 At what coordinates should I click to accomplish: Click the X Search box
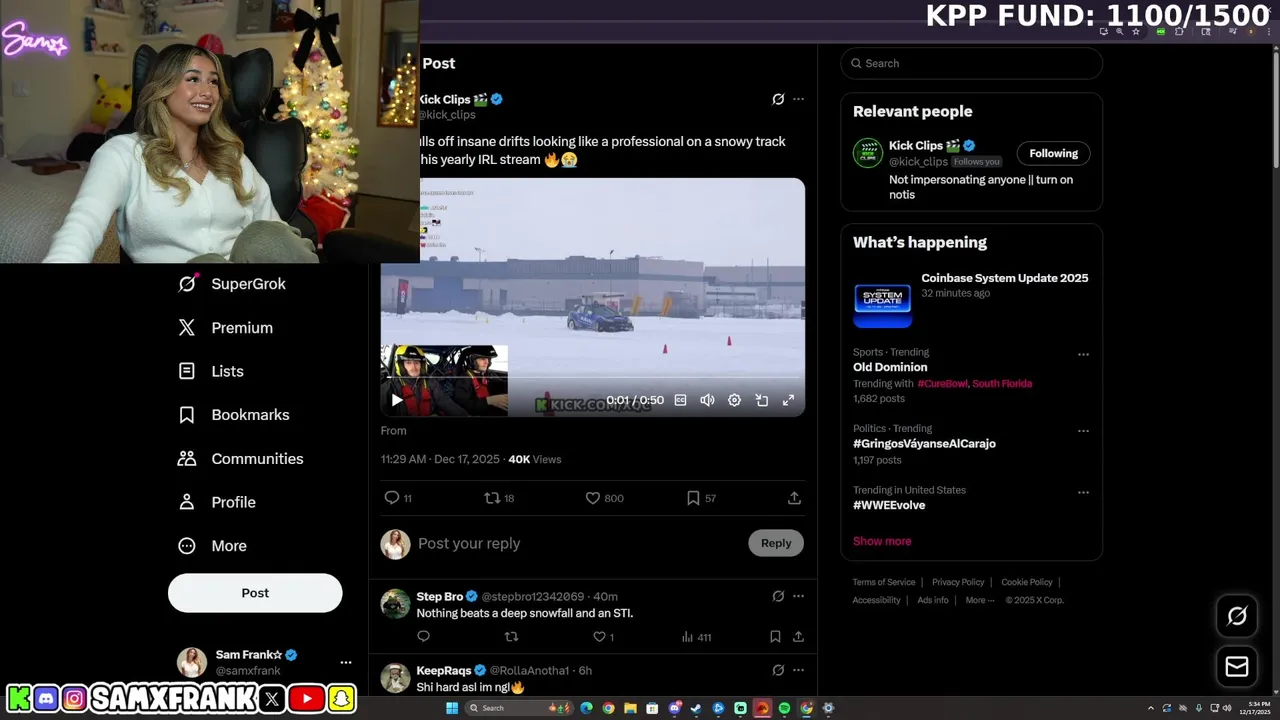(971, 63)
